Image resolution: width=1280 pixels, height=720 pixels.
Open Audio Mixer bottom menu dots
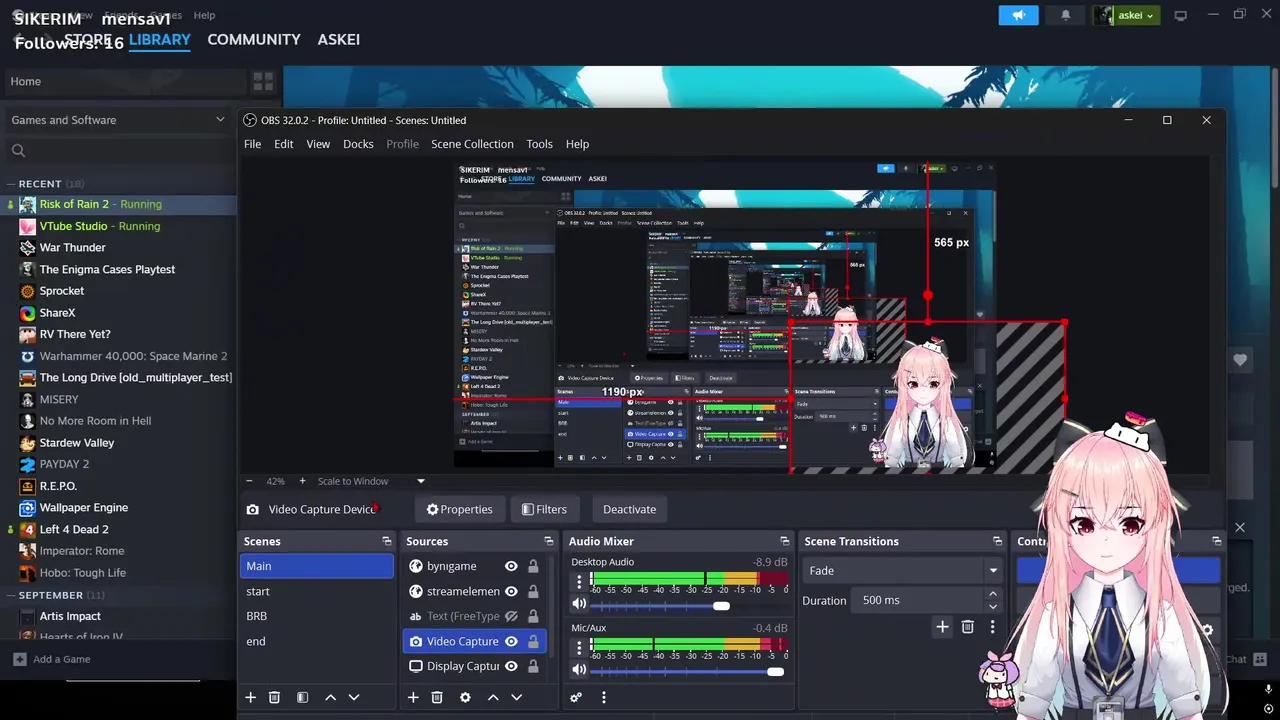point(603,697)
